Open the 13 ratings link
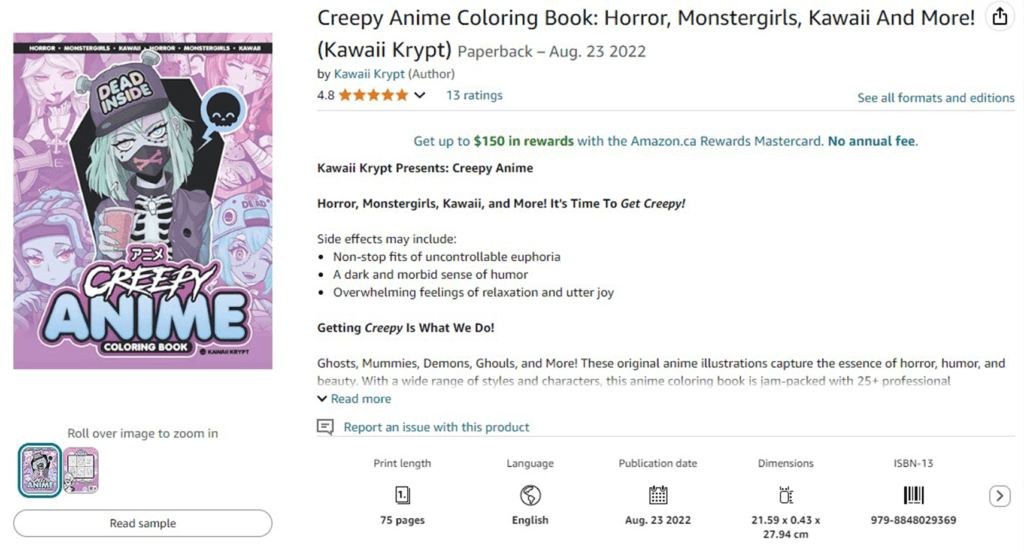The image size is (1024, 553). pyautogui.click(x=474, y=96)
